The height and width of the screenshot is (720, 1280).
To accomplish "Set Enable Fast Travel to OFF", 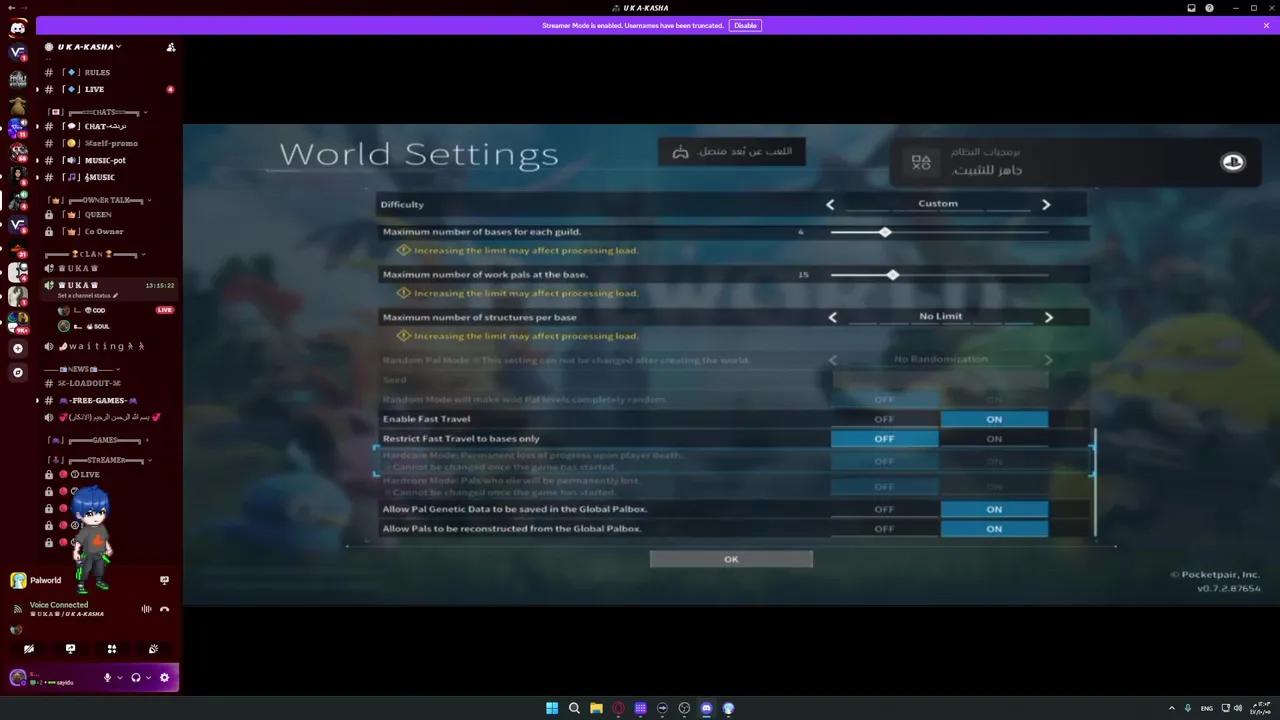I will point(884,419).
